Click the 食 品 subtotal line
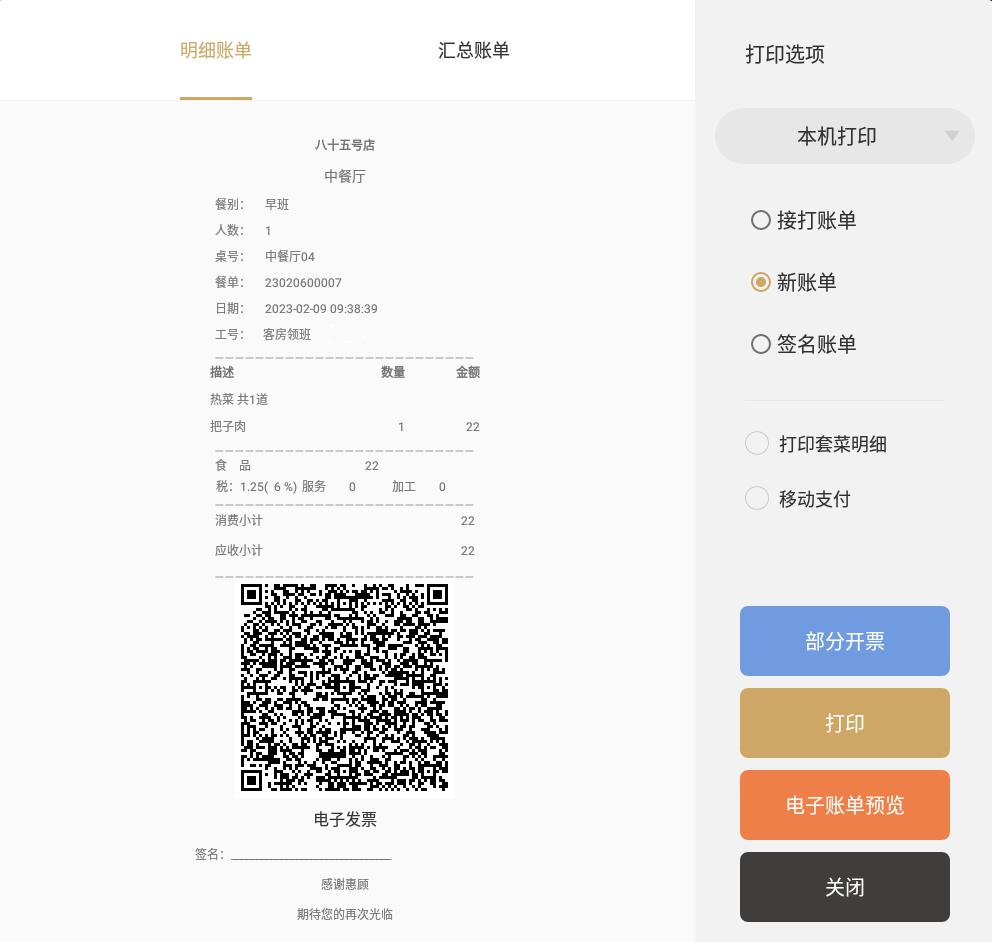The height and width of the screenshot is (942, 992). tap(297, 466)
